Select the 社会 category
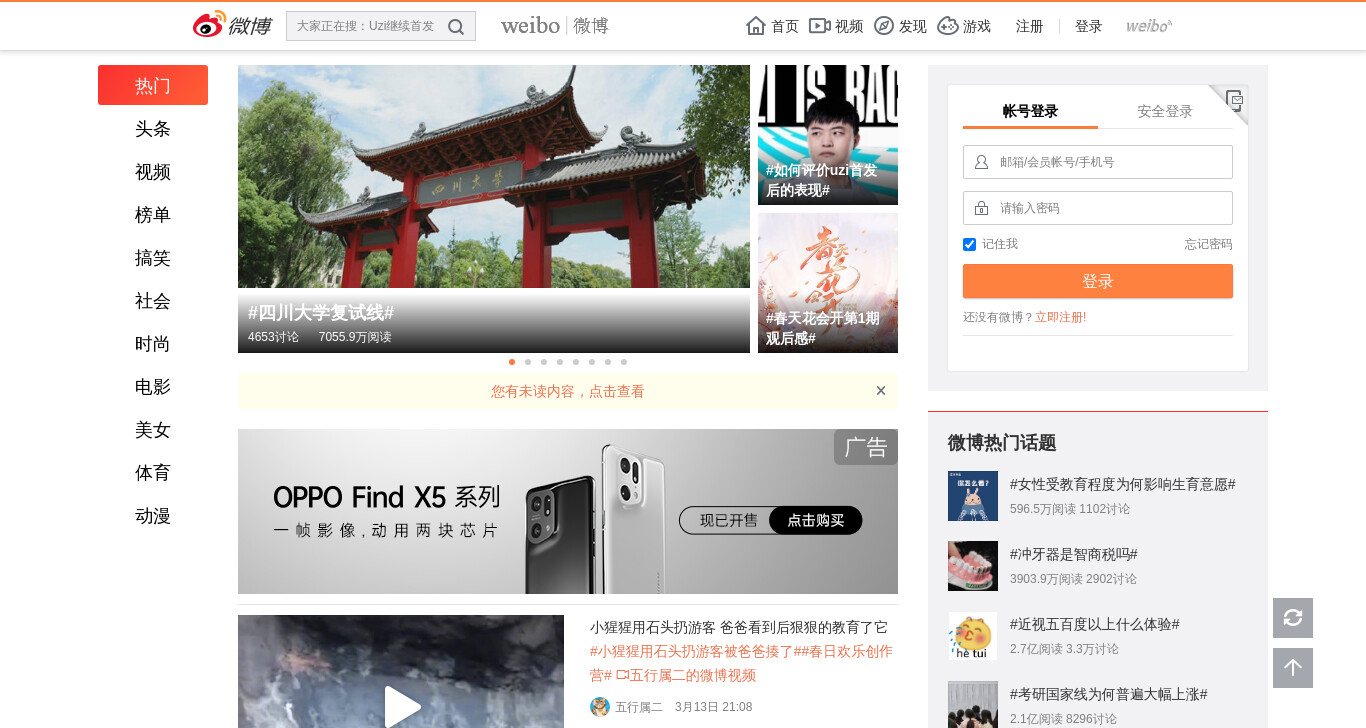Image resolution: width=1366 pixels, height=728 pixels. tap(153, 300)
